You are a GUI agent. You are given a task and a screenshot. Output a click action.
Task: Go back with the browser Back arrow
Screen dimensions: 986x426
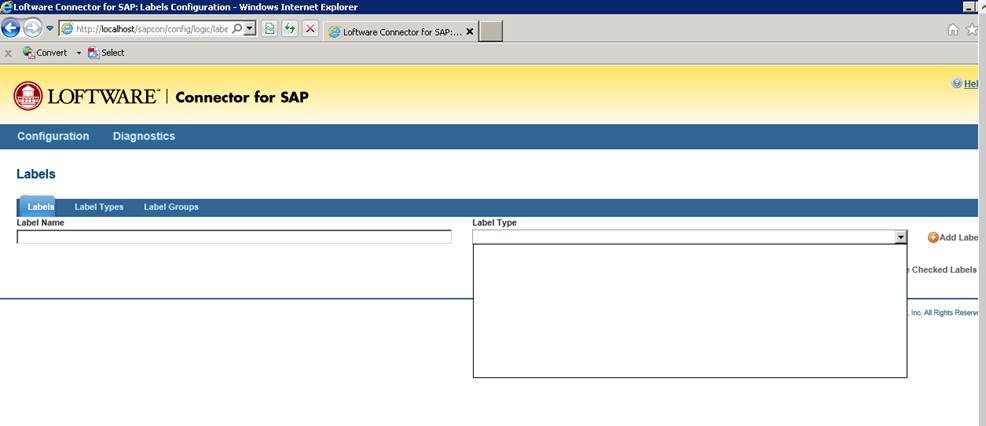pos(11,28)
